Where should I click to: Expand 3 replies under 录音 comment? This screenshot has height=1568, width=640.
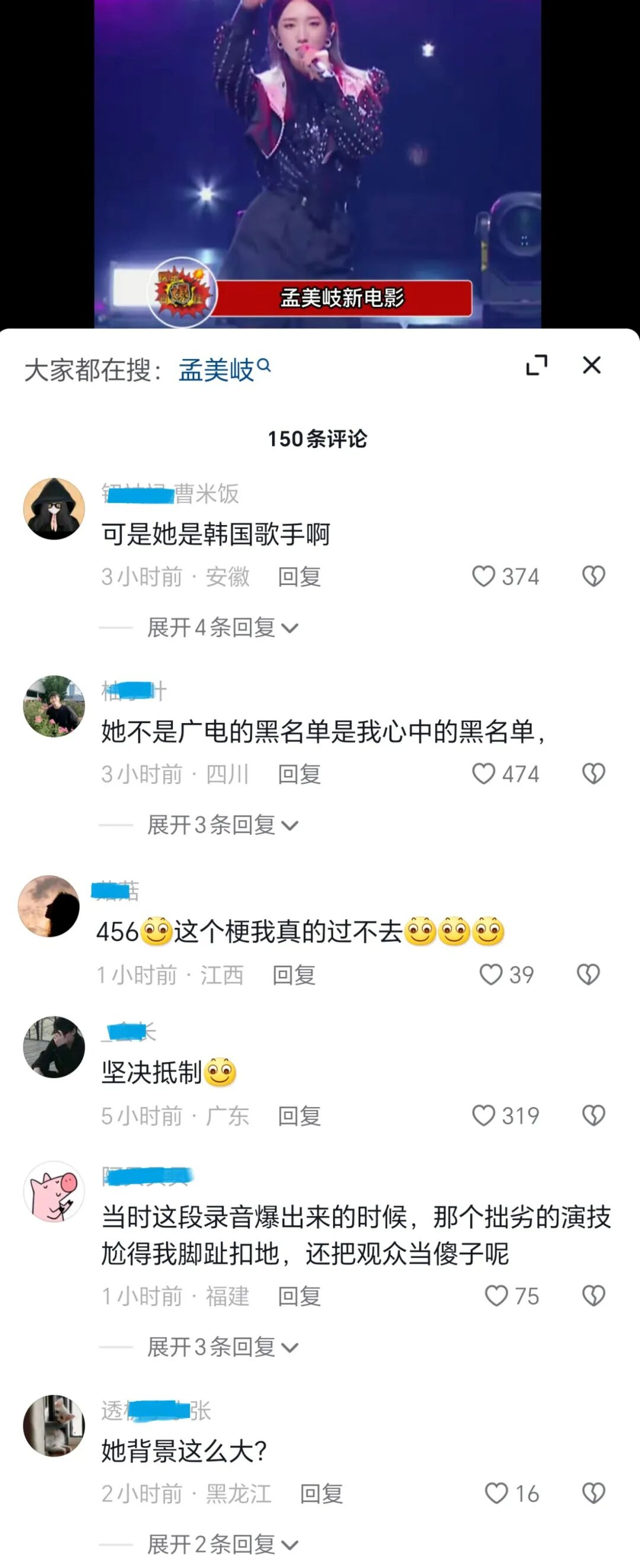pos(222,1347)
